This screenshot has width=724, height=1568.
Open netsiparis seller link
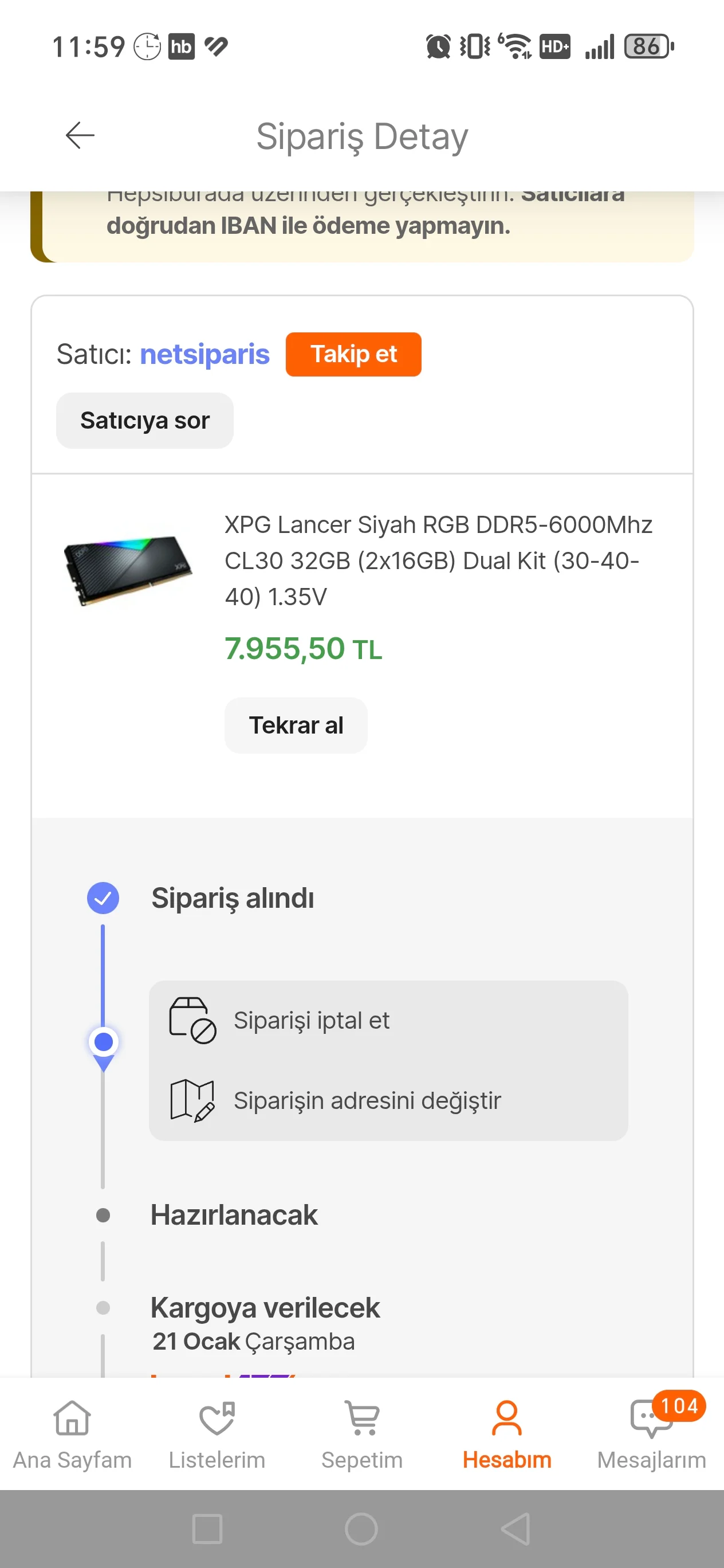pyautogui.click(x=204, y=354)
